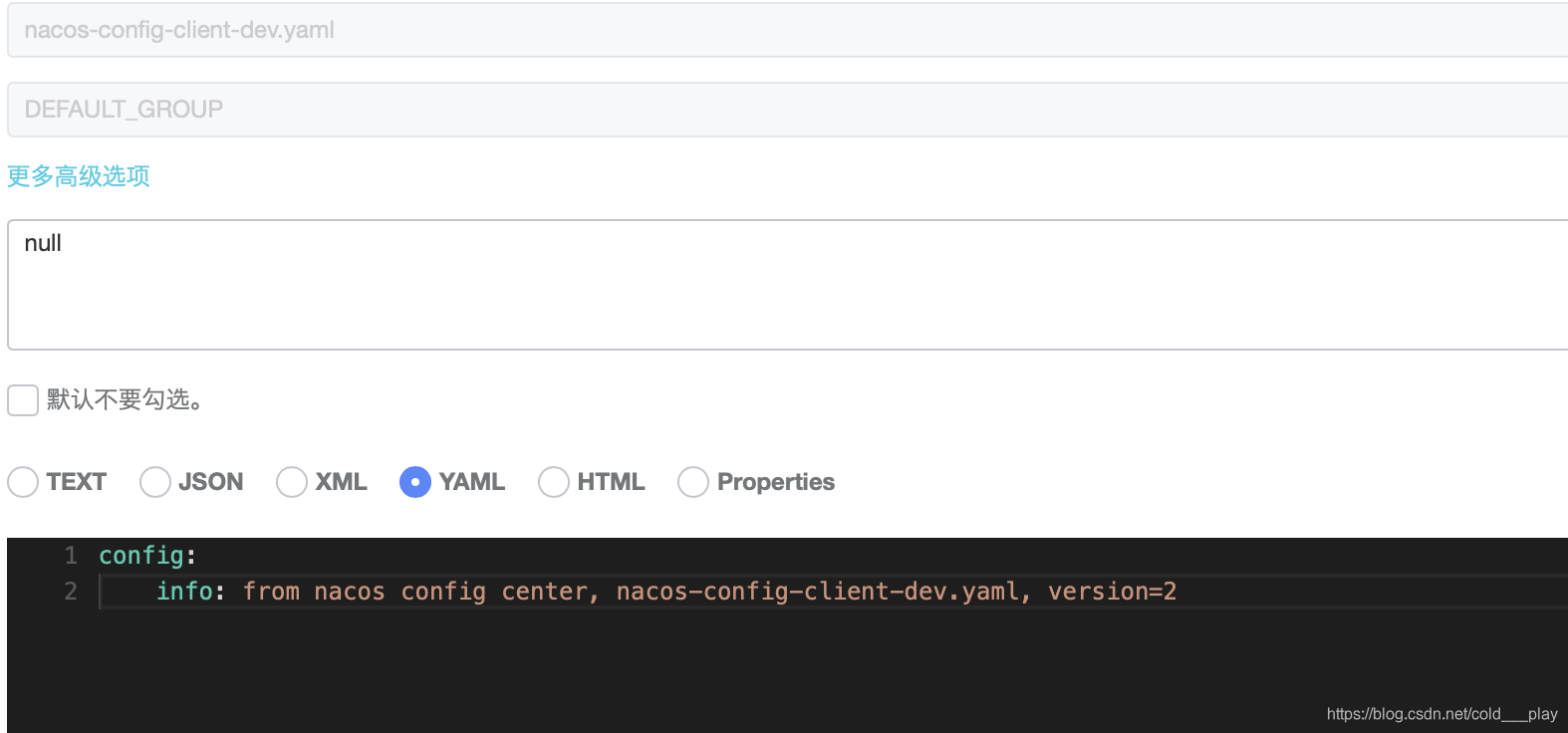Select the YAML format radio button

[415, 482]
